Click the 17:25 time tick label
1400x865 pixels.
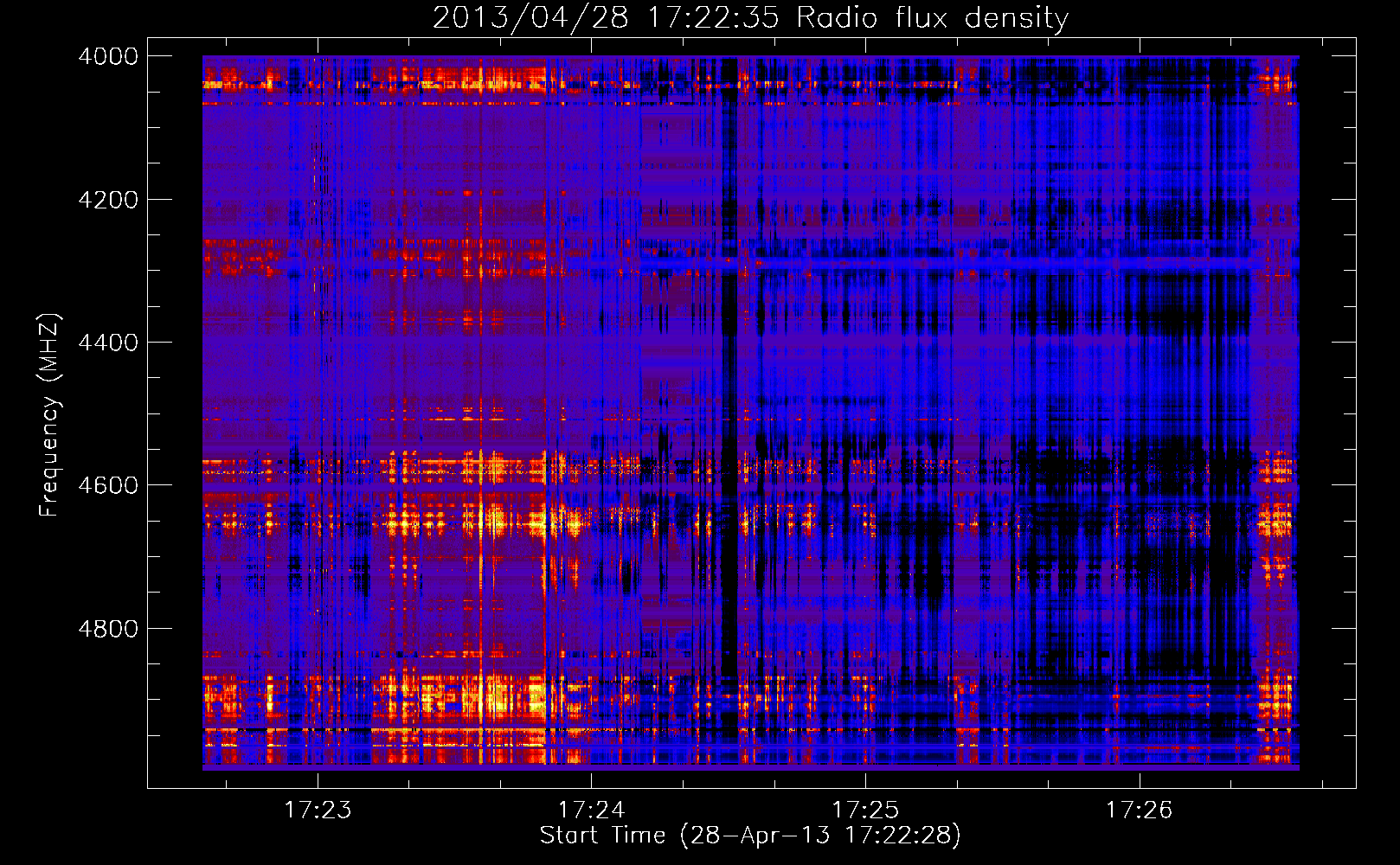(866, 810)
